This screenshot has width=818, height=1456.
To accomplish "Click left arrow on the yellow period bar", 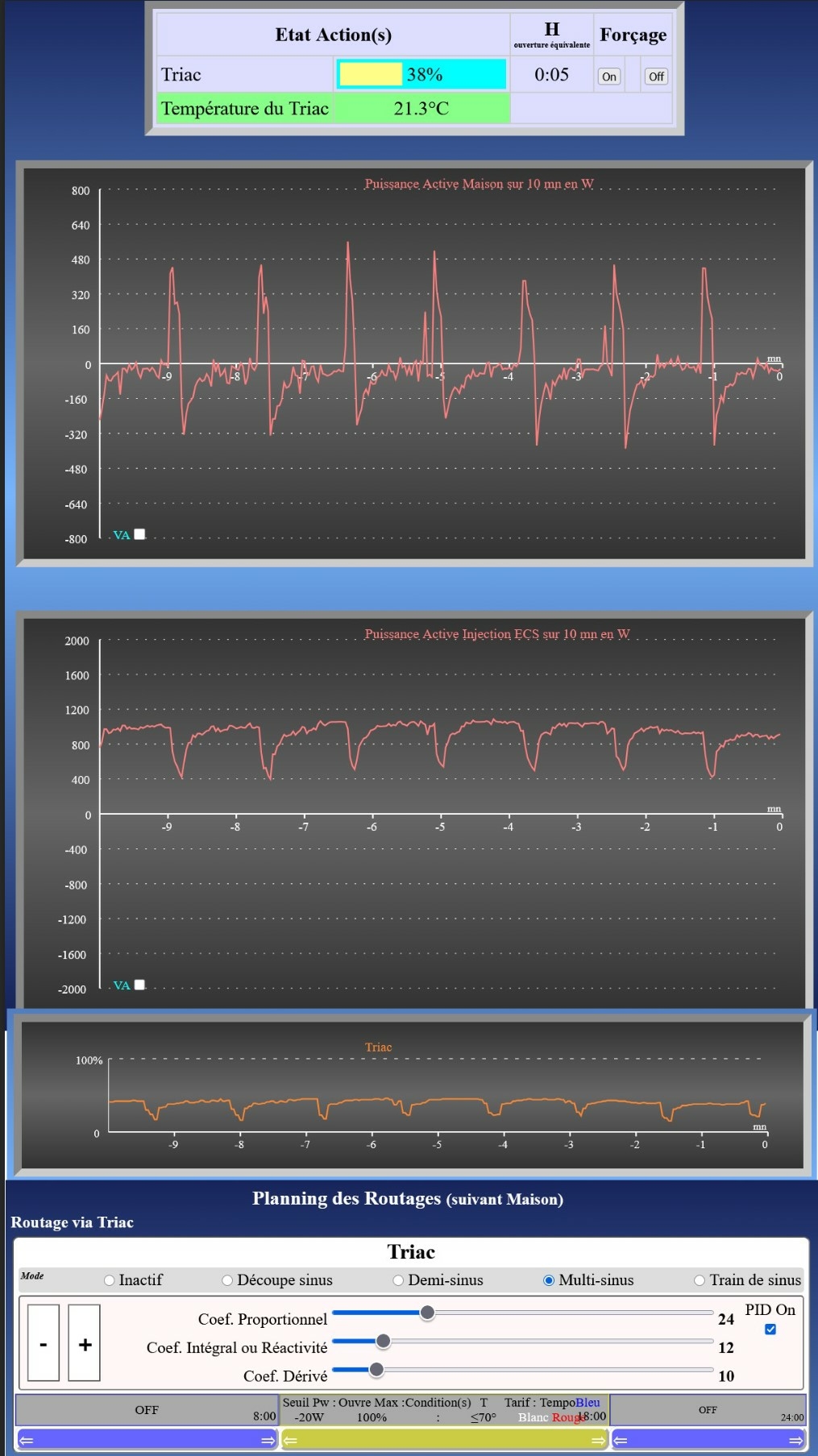I will pyautogui.click(x=290, y=1440).
